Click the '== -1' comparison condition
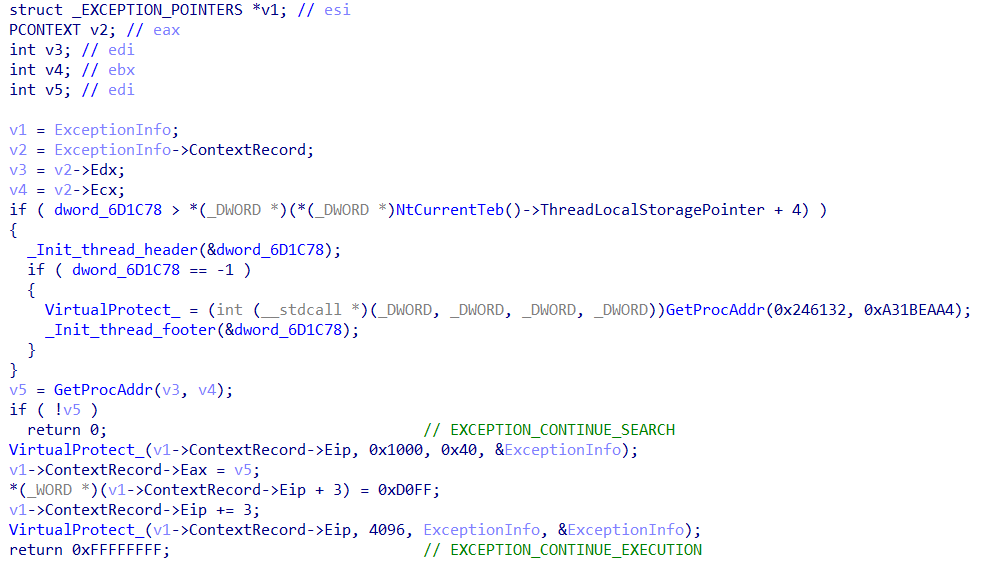This screenshot has height=565, width=1000. click(212, 270)
